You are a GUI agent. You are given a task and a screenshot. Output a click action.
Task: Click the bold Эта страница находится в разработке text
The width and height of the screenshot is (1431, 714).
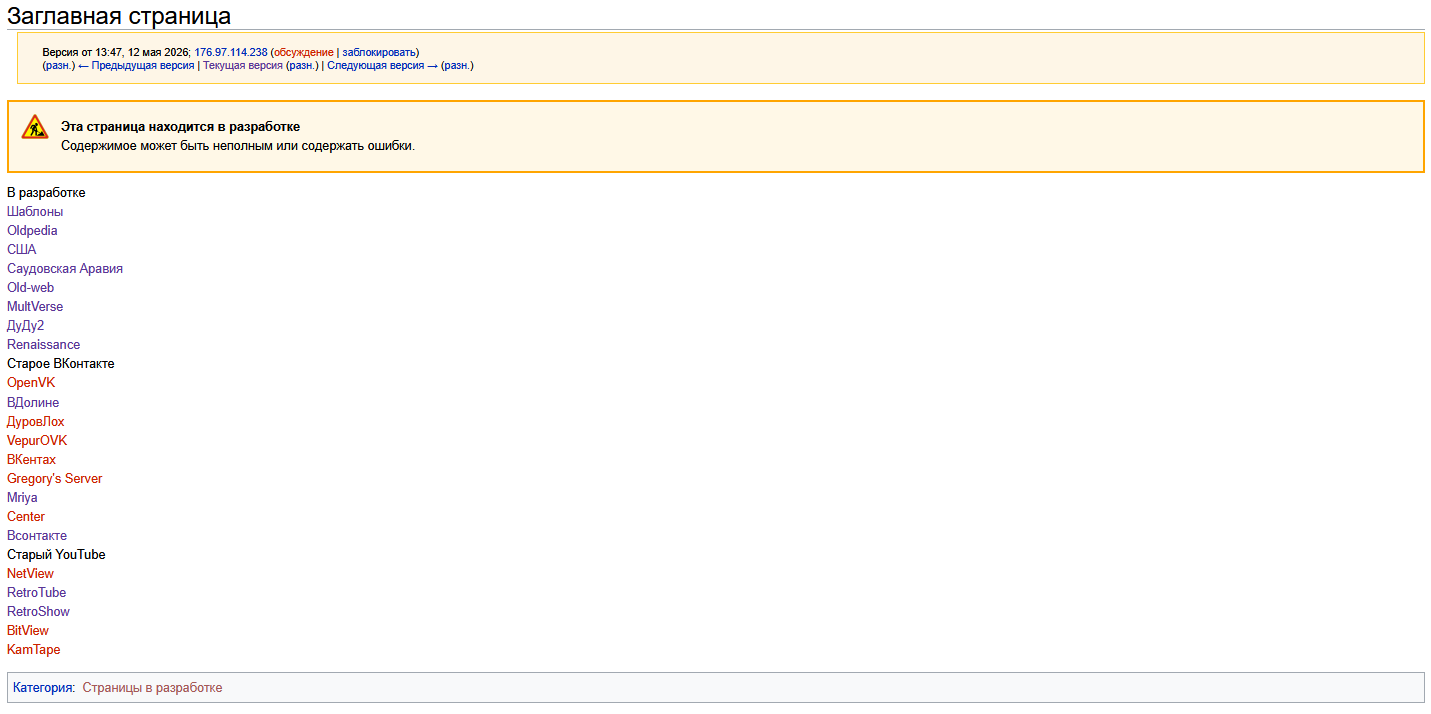pos(180,127)
